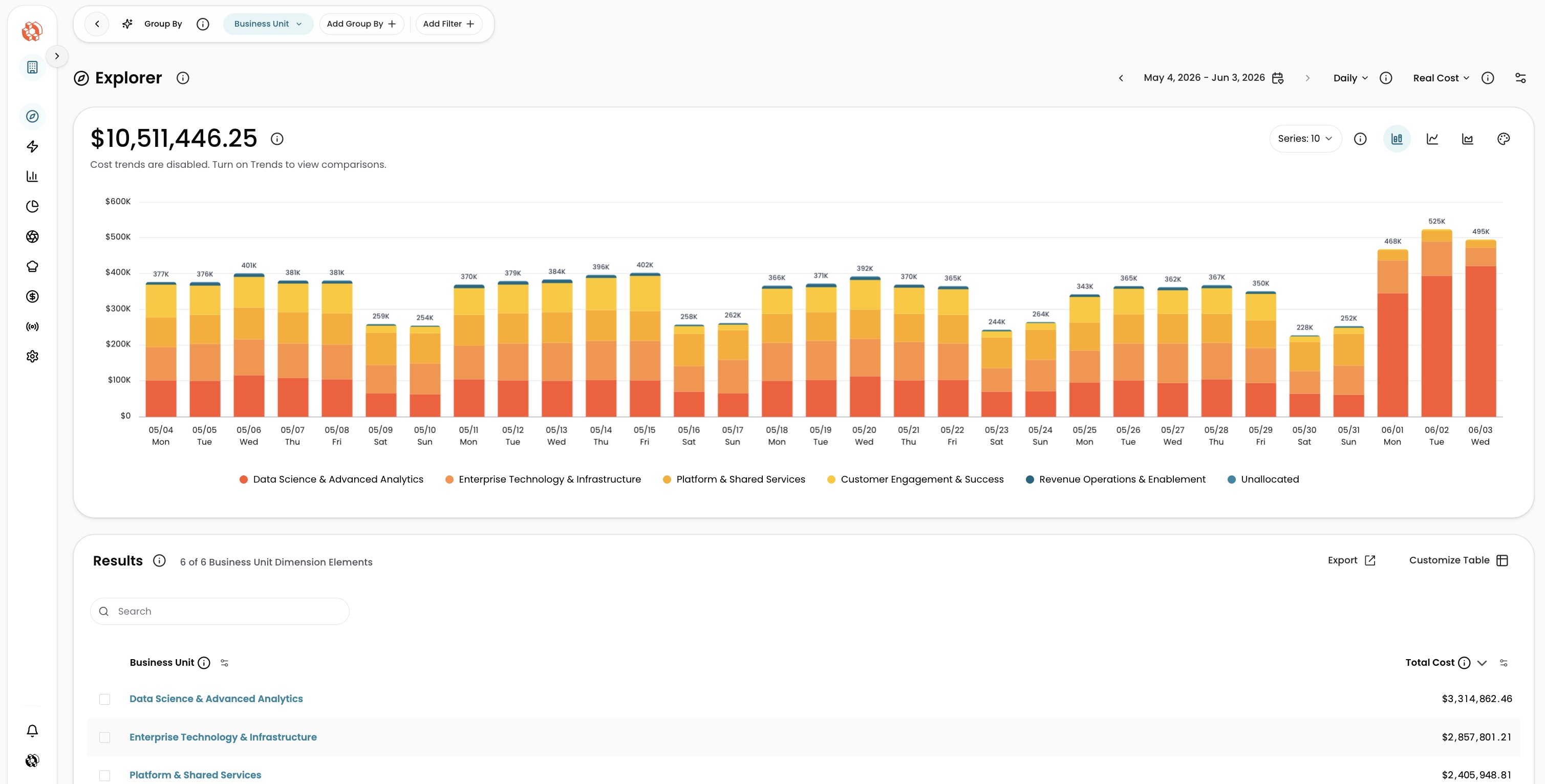Click the info icon next to Results

159,560
